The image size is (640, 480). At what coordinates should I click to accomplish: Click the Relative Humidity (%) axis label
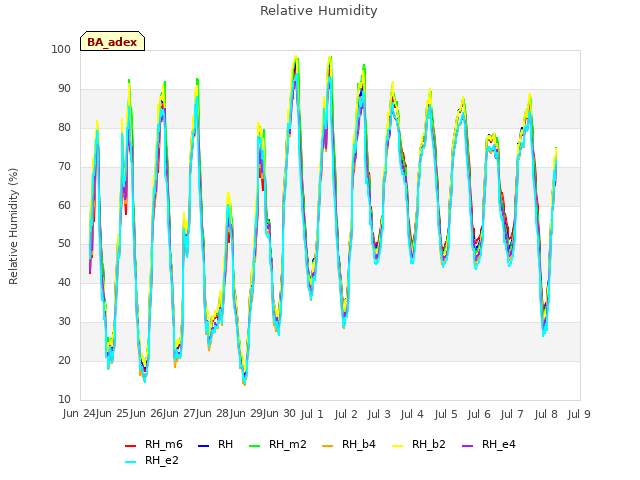(x=13, y=226)
